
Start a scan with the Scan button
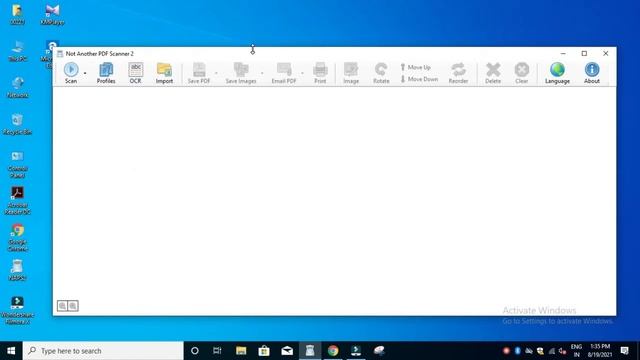[71, 73]
